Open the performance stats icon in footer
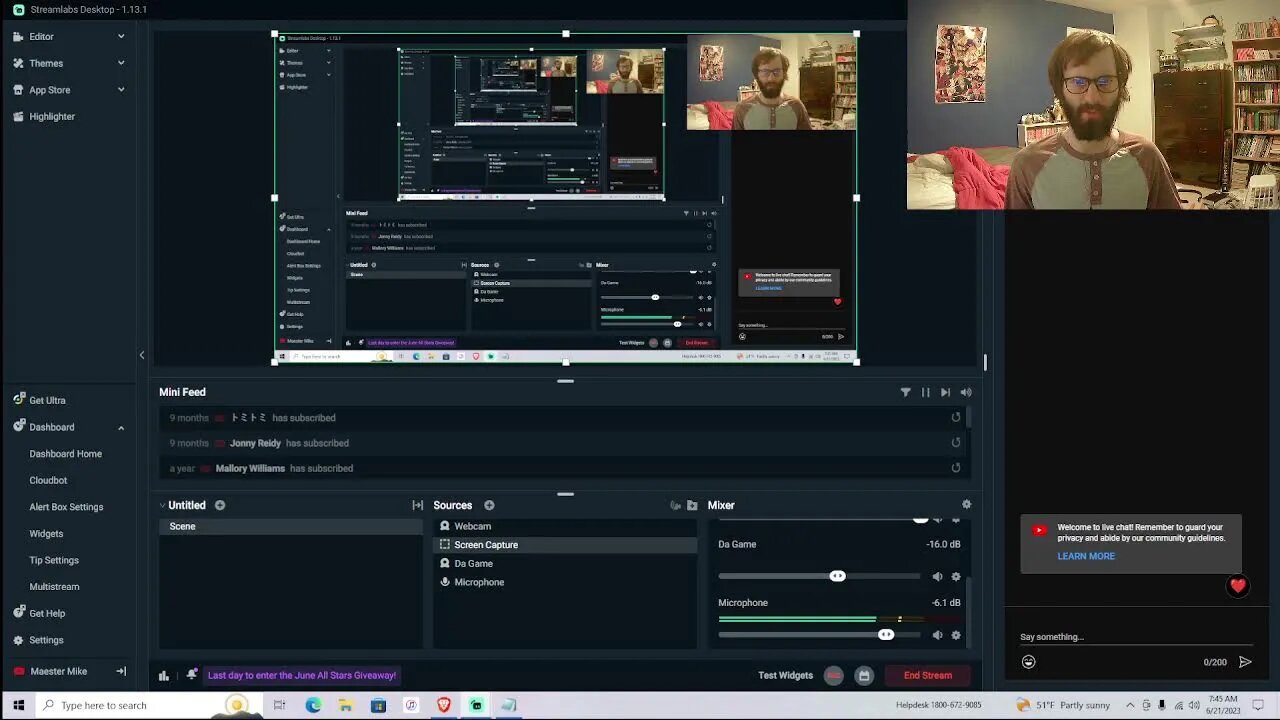 (164, 675)
